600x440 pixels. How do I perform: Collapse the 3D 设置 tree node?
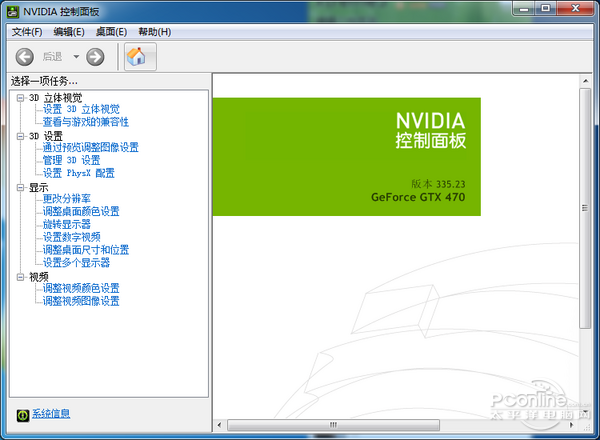(x=20, y=135)
